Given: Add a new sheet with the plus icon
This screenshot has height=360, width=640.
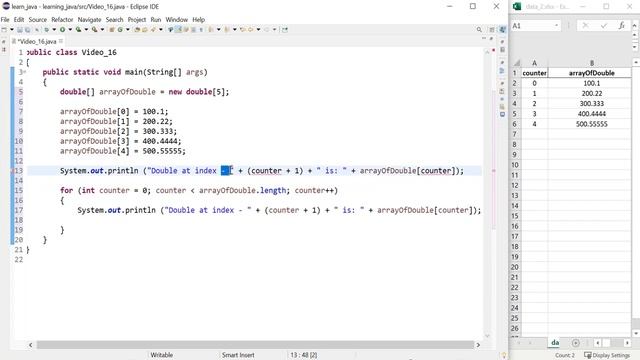Looking at the screenshot, I should pyautogui.click(x=576, y=343).
